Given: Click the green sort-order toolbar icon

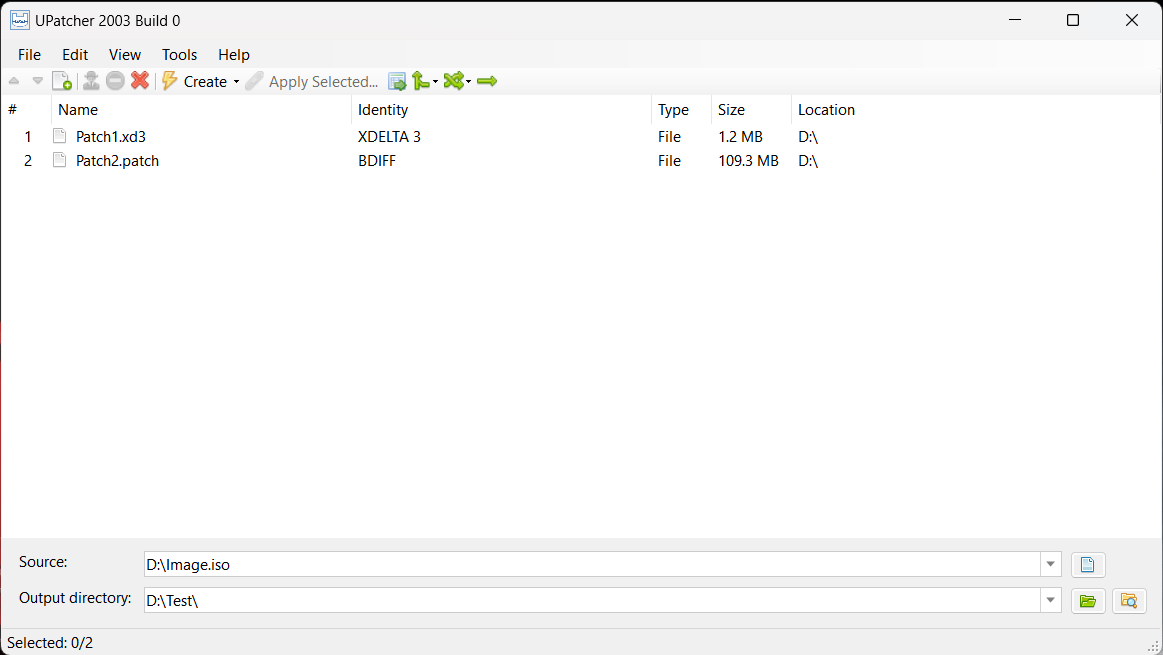Looking at the screenshot, I should [x=420, y=81].
